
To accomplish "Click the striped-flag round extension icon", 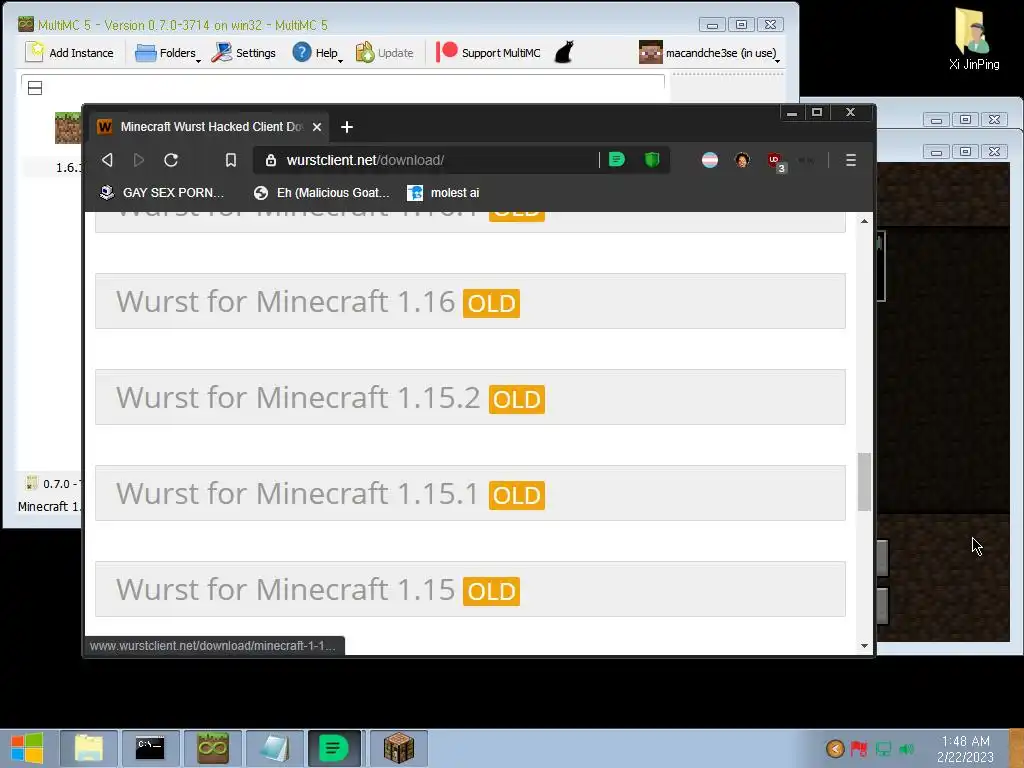I will click(710, 160).
